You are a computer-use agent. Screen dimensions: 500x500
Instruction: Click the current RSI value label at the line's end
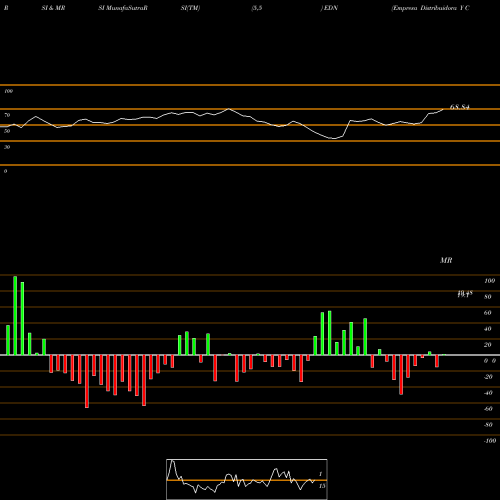460,107
